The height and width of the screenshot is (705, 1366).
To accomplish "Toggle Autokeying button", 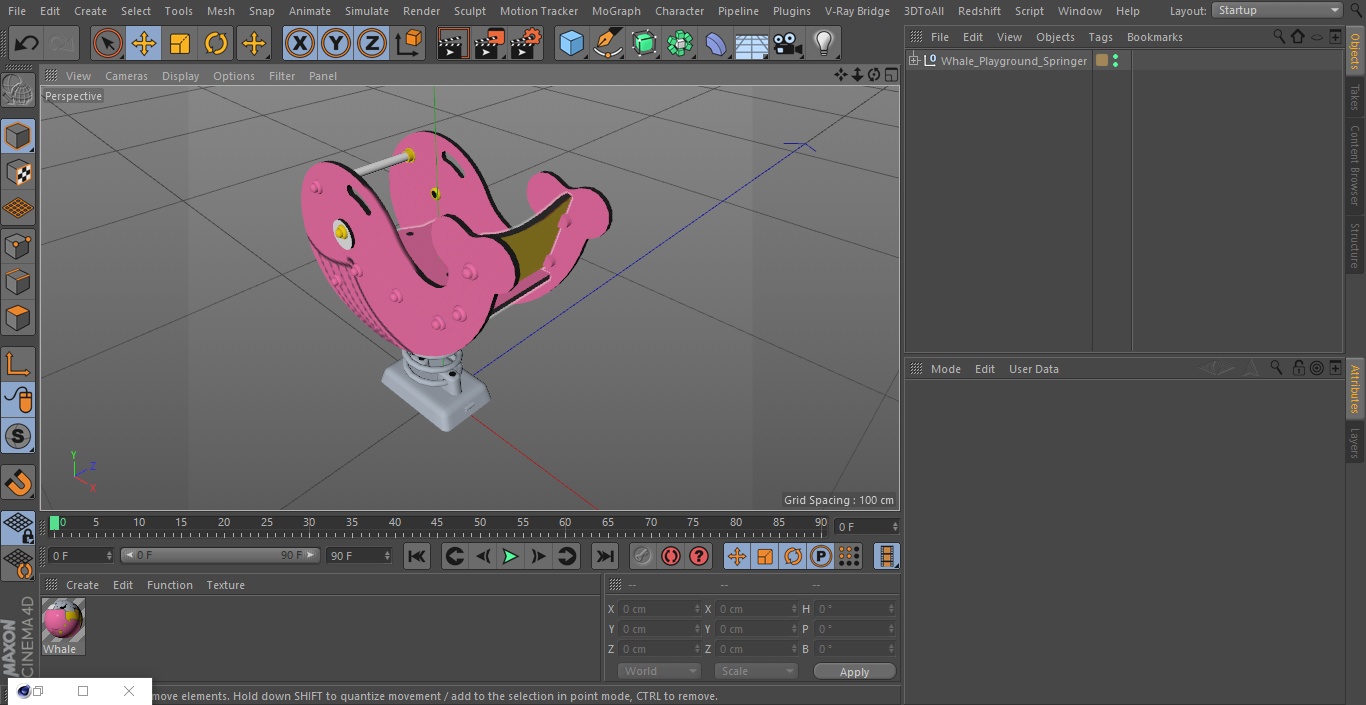I will (671, 556).
